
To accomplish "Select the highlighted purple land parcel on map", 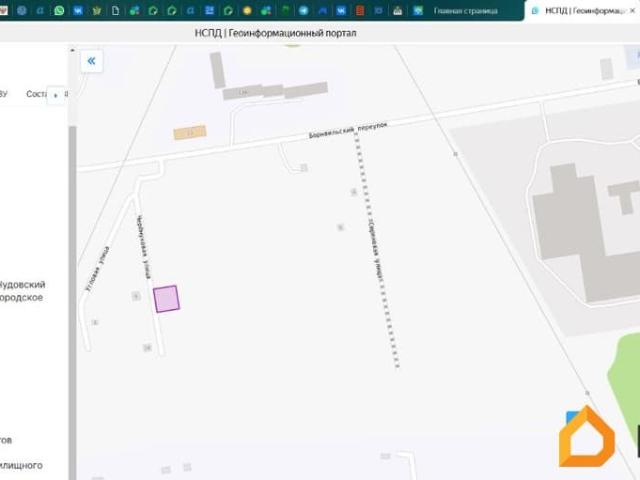I will coord(167,299).
